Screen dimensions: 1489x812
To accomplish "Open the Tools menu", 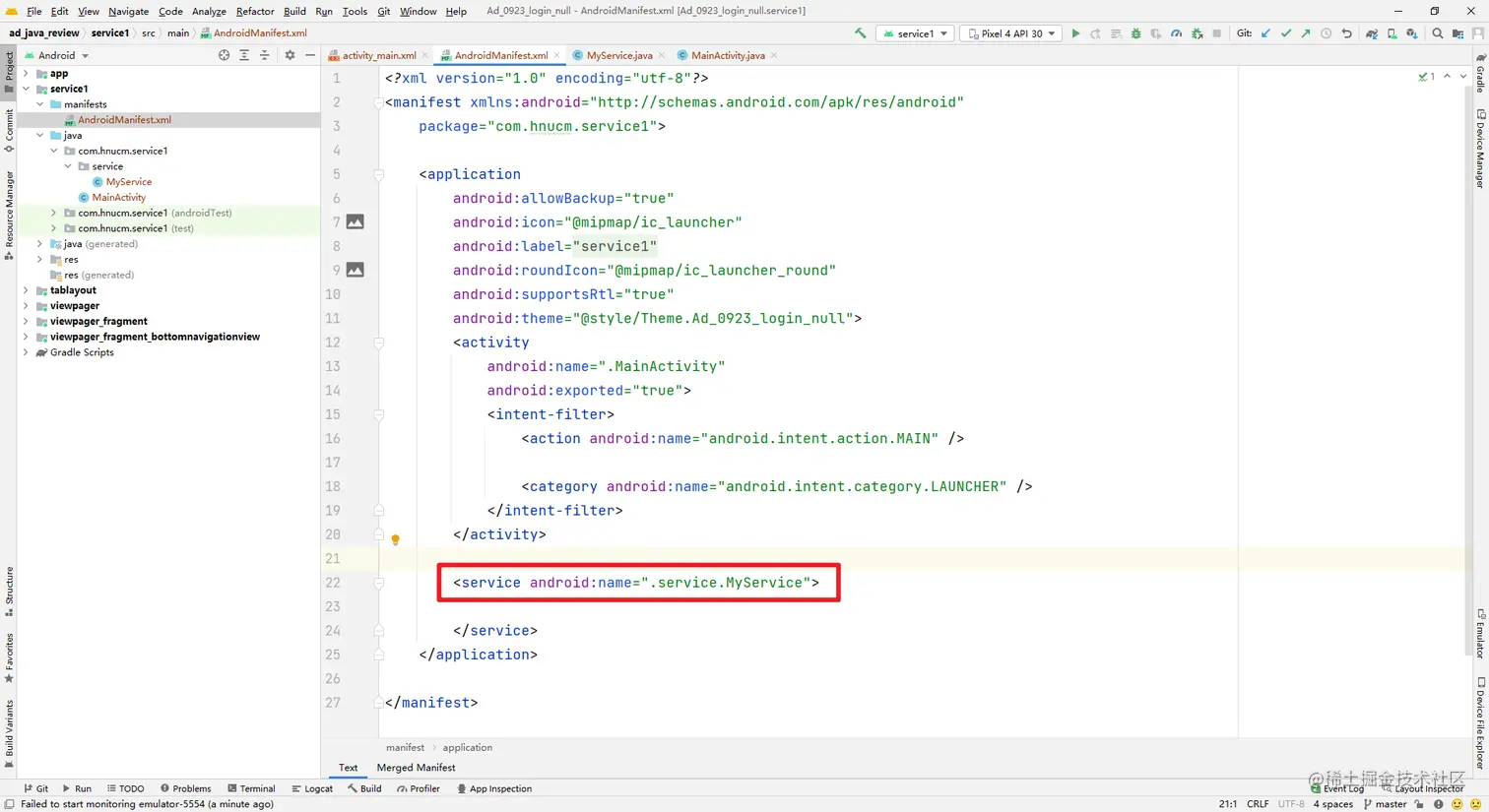I will click(355, 11).
